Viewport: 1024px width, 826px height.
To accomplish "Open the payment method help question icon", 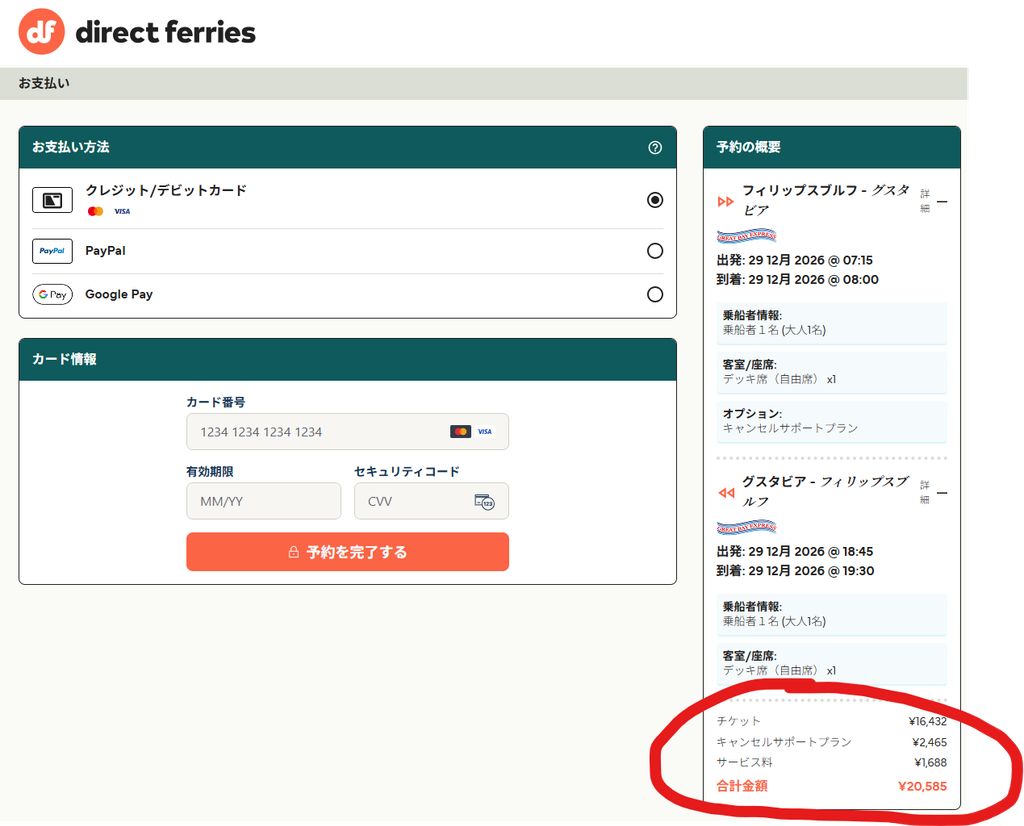I will pos(654,148).
